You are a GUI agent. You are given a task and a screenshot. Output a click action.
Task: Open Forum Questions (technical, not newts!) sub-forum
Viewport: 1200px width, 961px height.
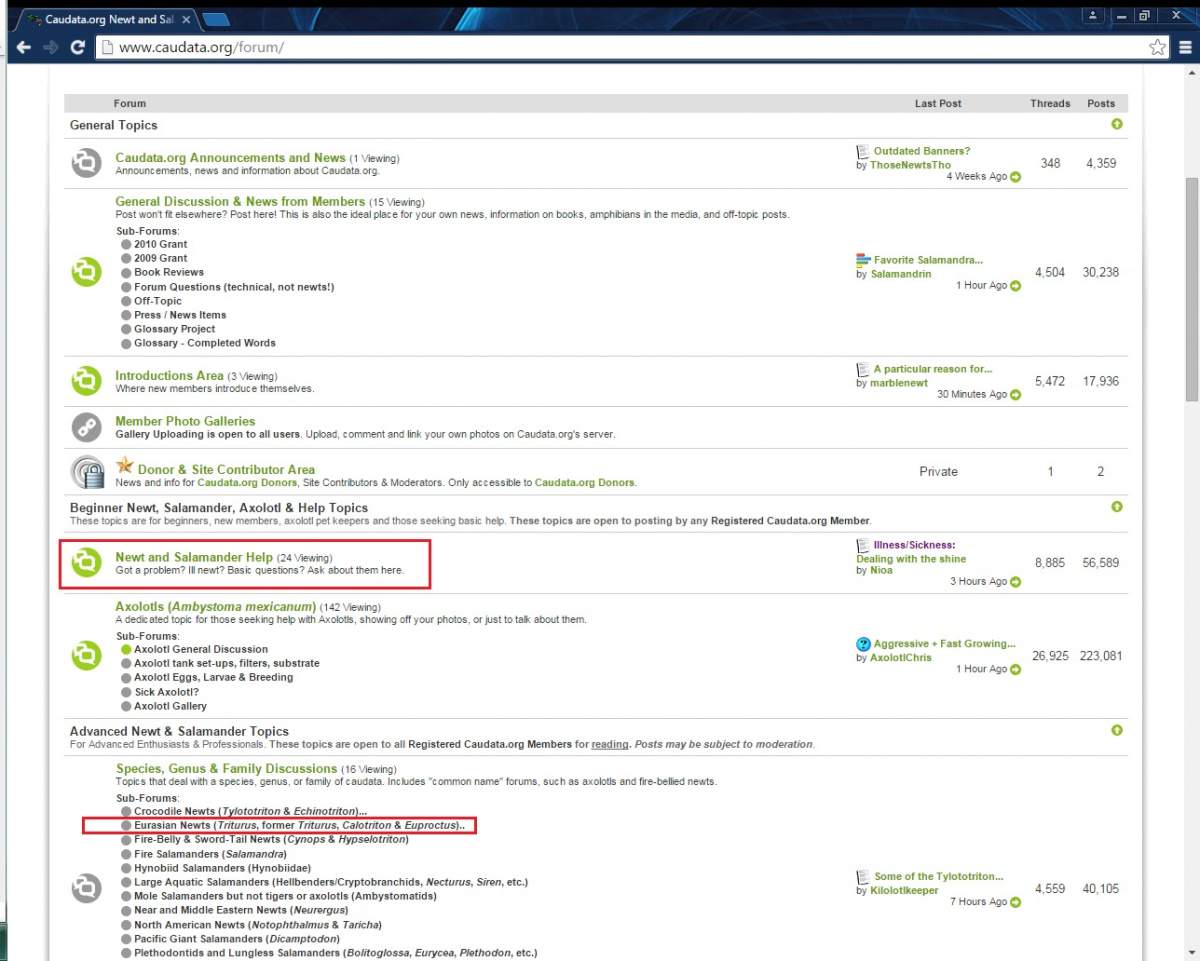234,287
